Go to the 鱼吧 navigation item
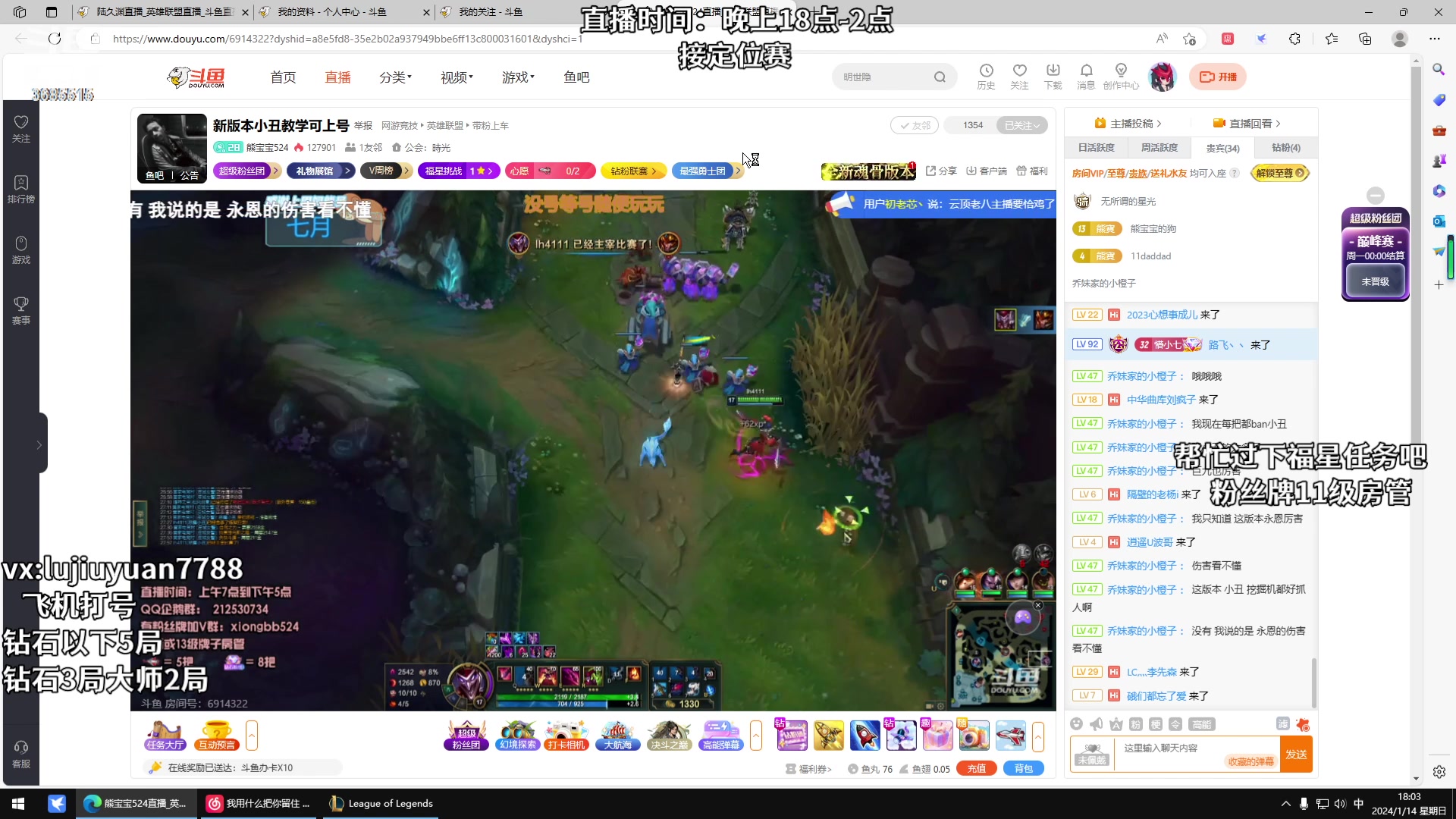The image size is (1456, 819). click(x=576, y=77)
